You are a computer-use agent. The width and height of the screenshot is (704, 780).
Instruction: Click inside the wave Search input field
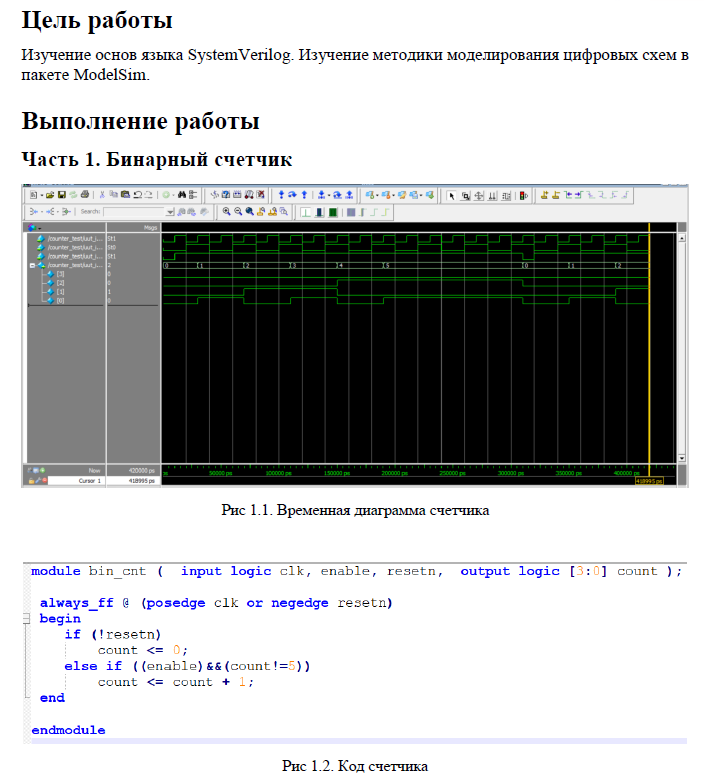[x=134, y=211]
